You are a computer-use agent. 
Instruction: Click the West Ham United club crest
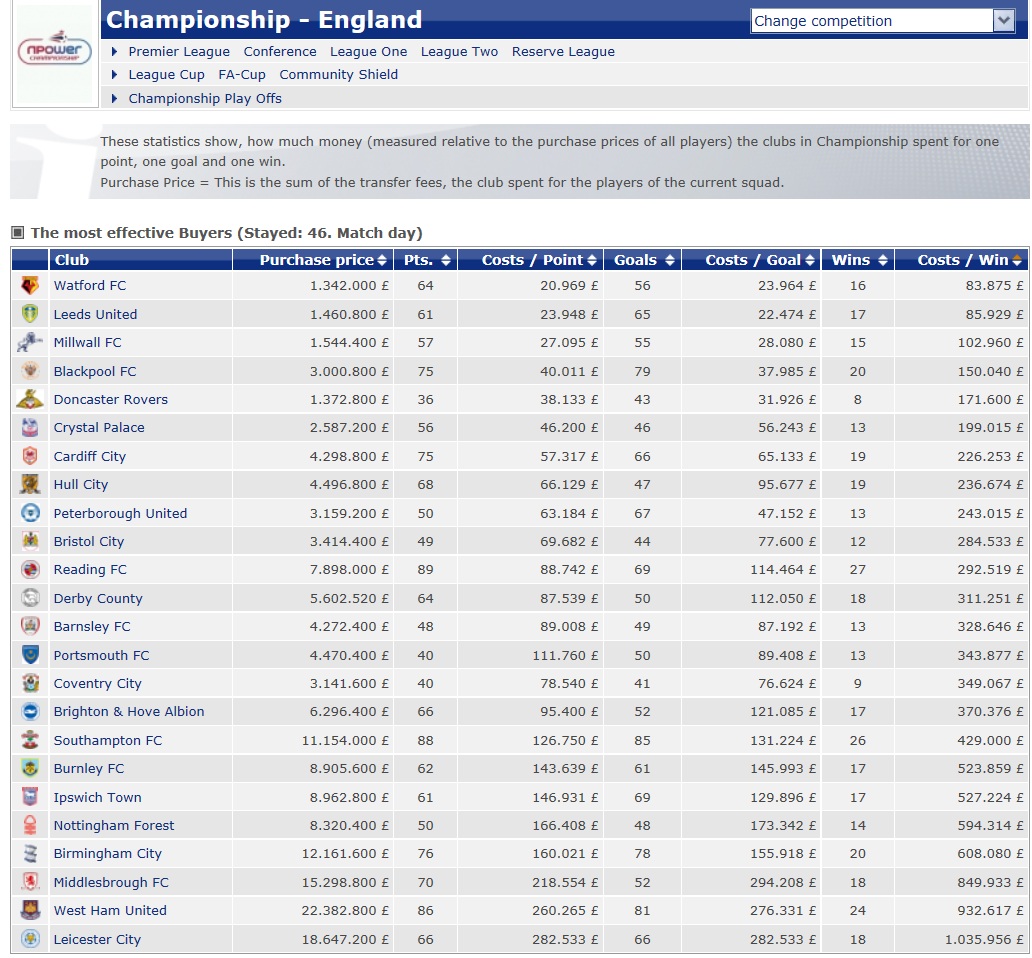[30, 911]
